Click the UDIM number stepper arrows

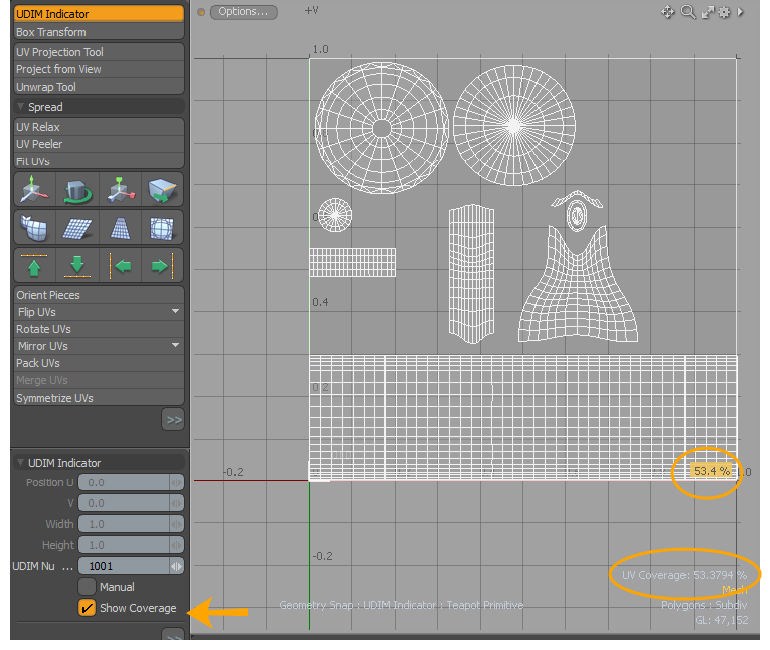tap(176, 566)
